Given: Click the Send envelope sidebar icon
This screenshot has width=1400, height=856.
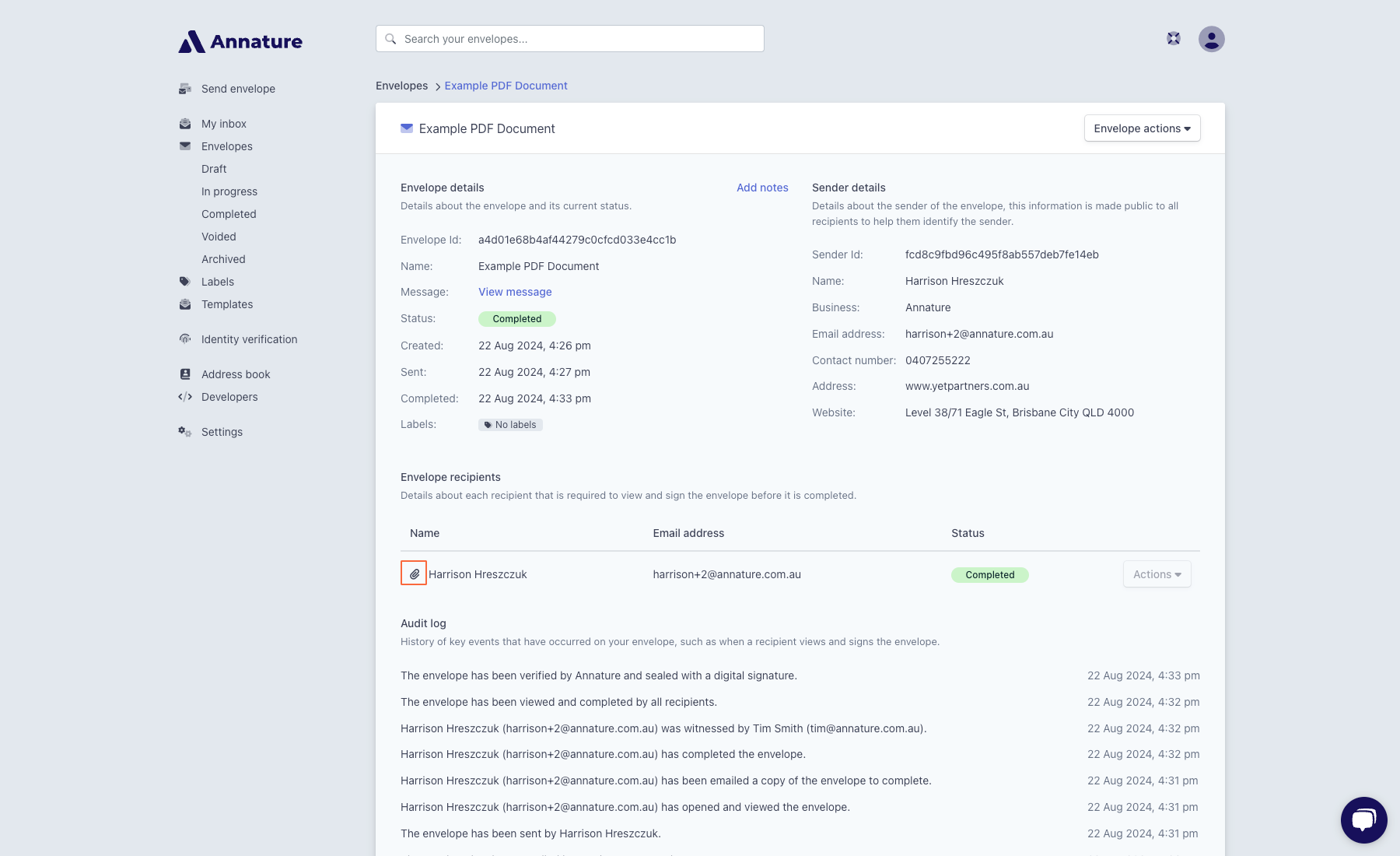Looking at the screenshot, I should (x=185, y=89).
